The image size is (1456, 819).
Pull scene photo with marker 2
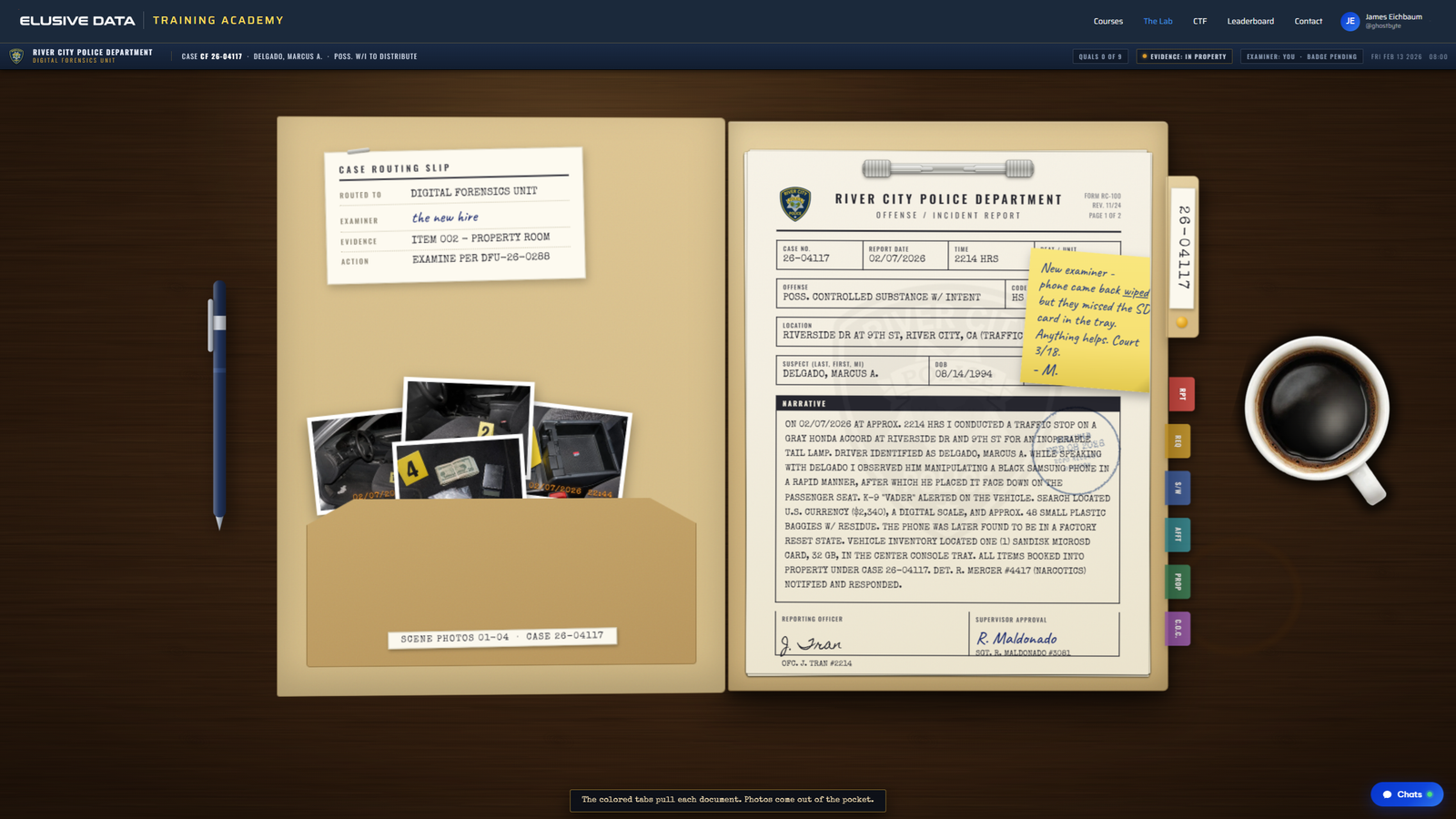468,407
